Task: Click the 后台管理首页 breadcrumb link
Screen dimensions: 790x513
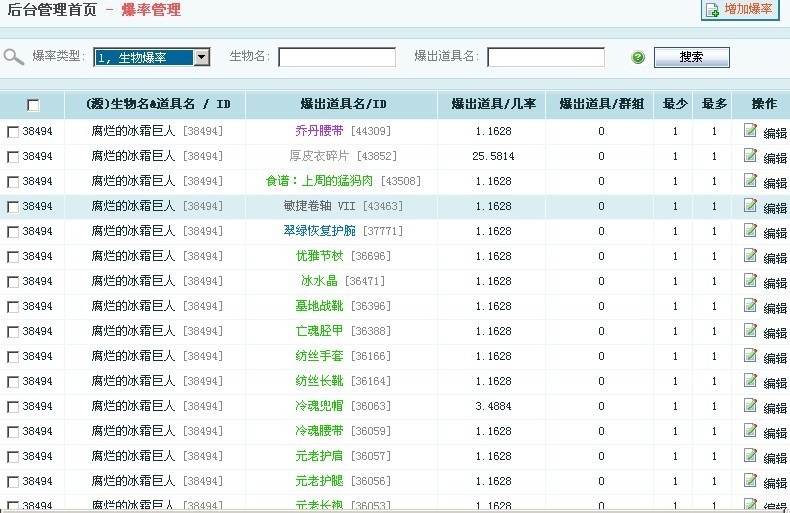Action: click(x=52, y=10)
